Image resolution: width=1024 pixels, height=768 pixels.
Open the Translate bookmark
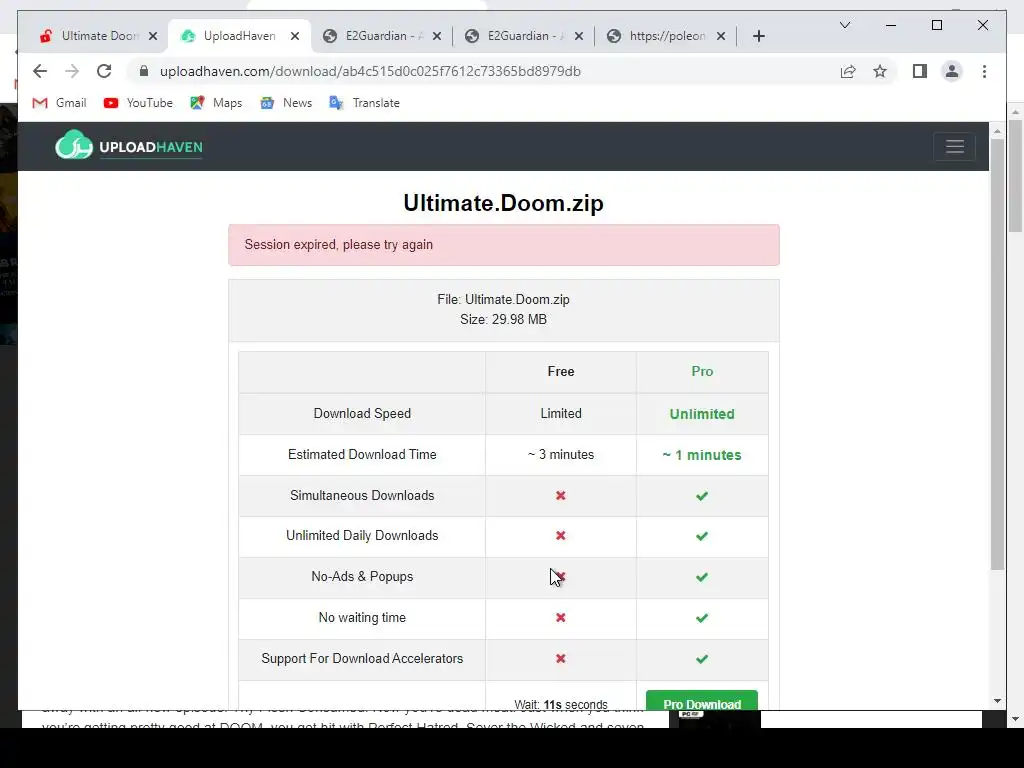point(364,103)
